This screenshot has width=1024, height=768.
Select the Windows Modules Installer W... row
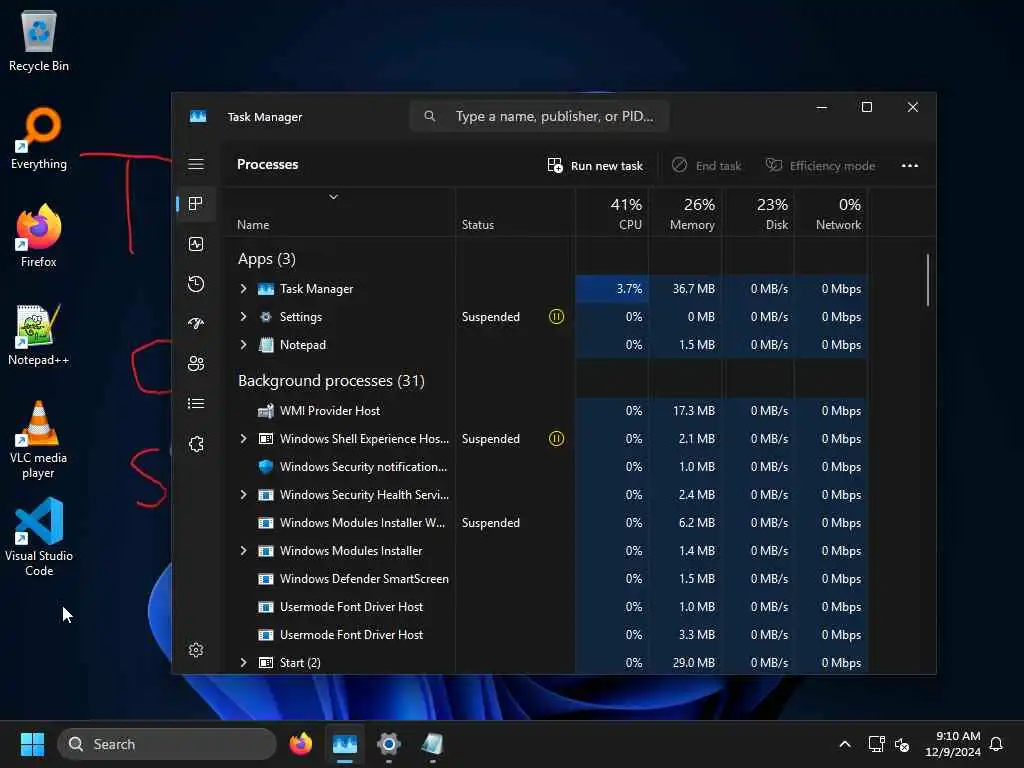tap(547, 523)
